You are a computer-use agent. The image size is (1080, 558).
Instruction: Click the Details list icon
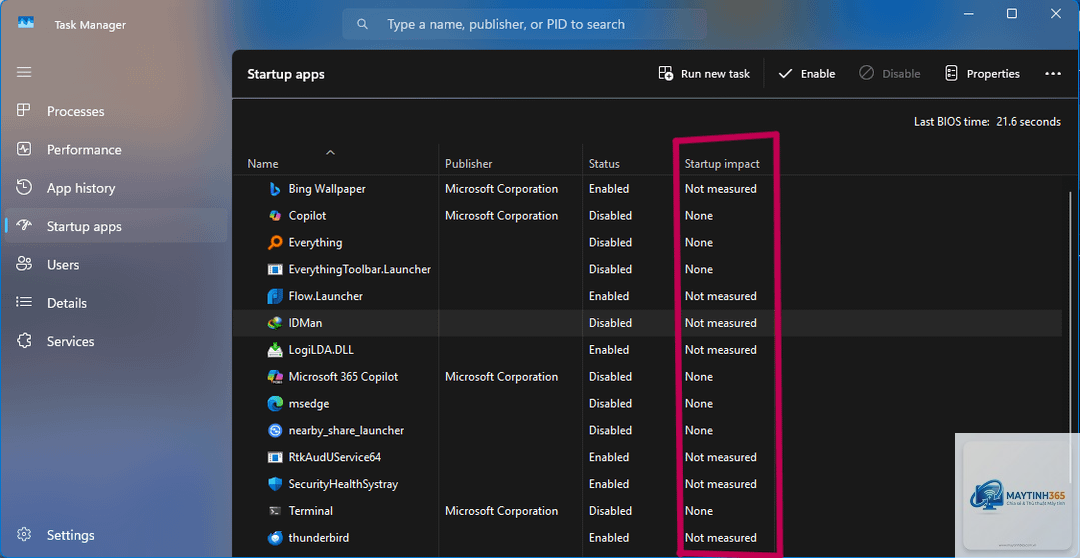[x=24, y=303]
